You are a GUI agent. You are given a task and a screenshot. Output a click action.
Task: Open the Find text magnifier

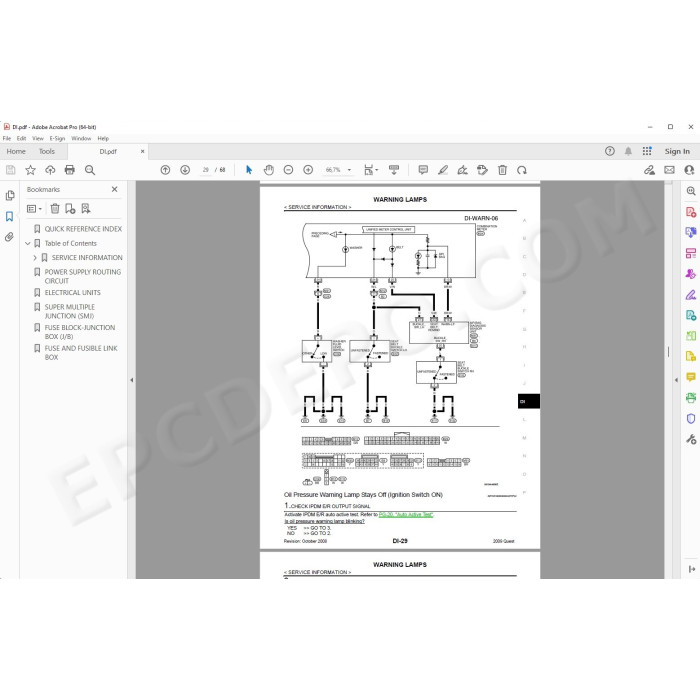[x=90, y=170]
